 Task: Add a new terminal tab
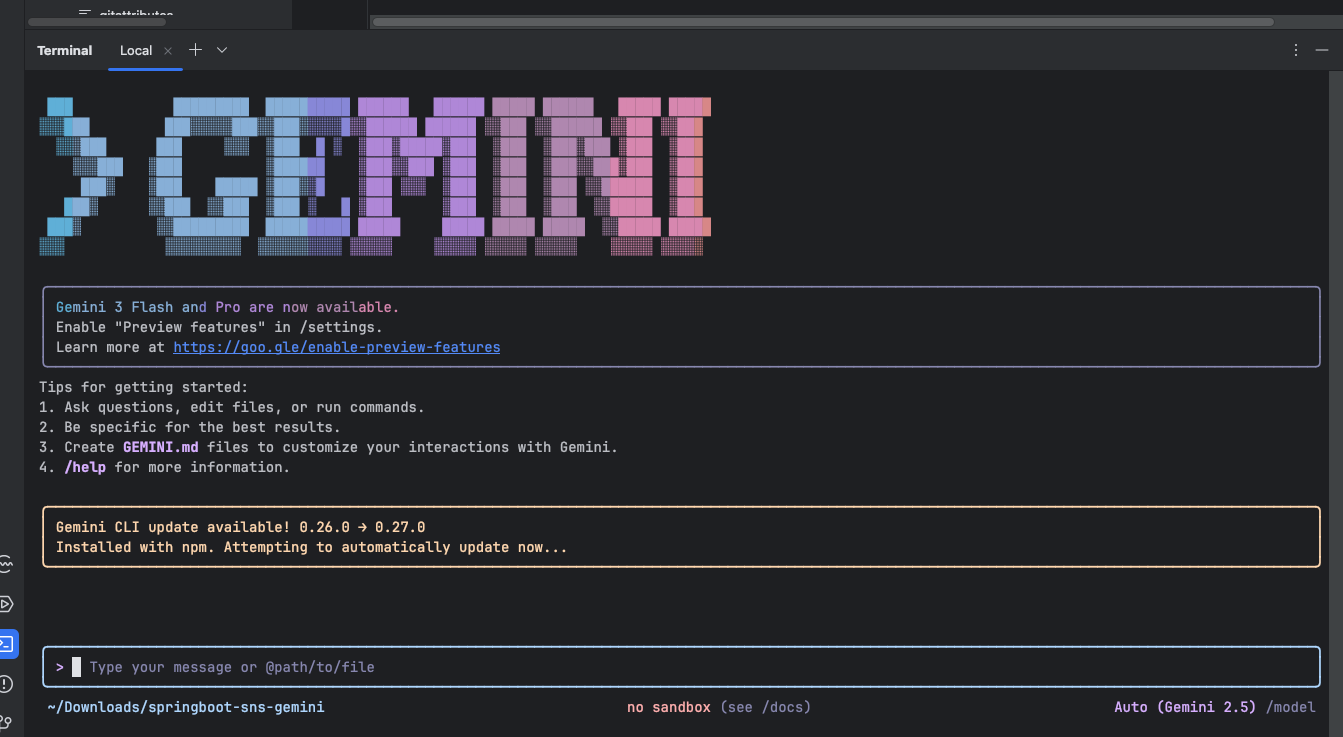[195, 50]
